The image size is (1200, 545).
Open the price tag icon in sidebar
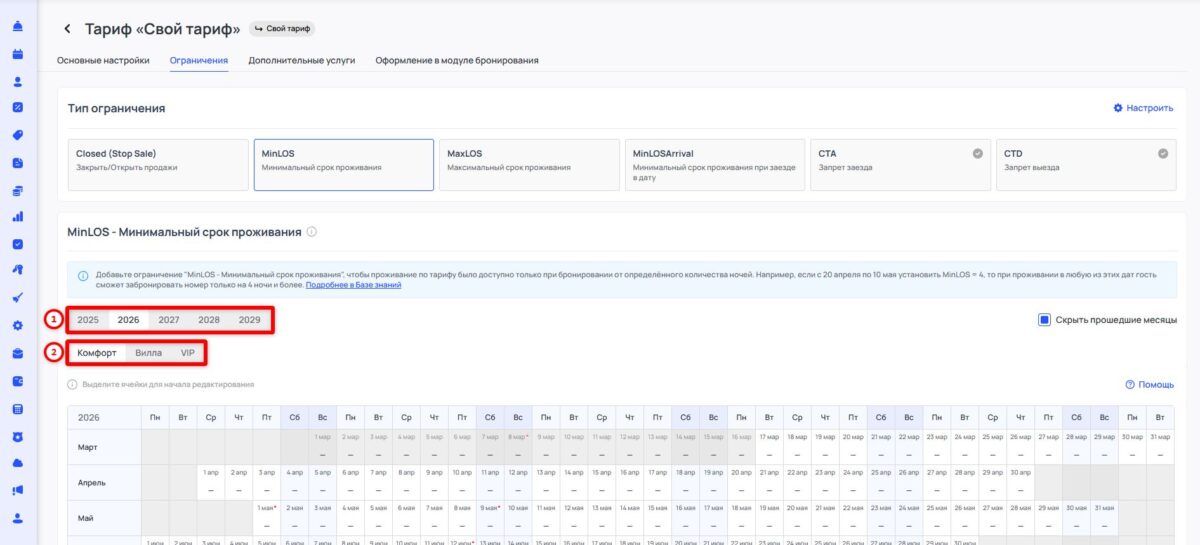pyautogui.click(x=18, y=135)
